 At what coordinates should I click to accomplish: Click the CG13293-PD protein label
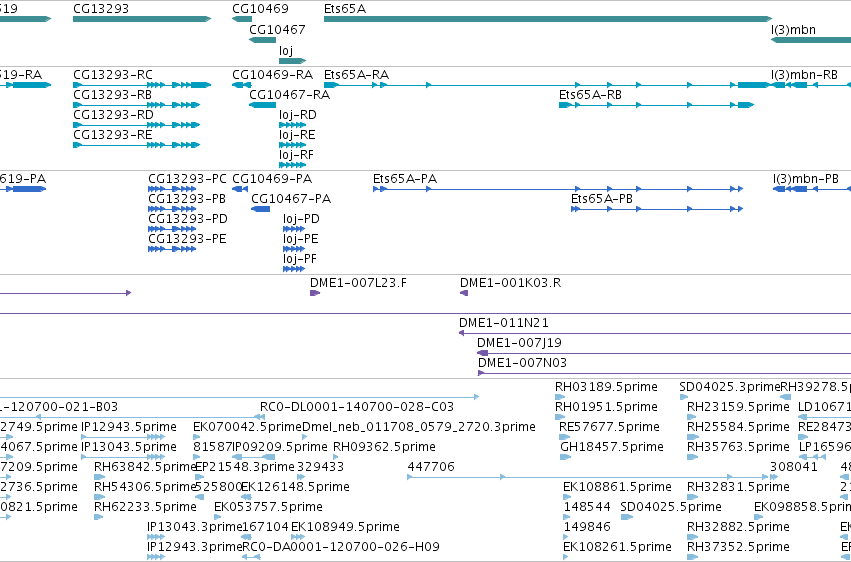(188, 219)
